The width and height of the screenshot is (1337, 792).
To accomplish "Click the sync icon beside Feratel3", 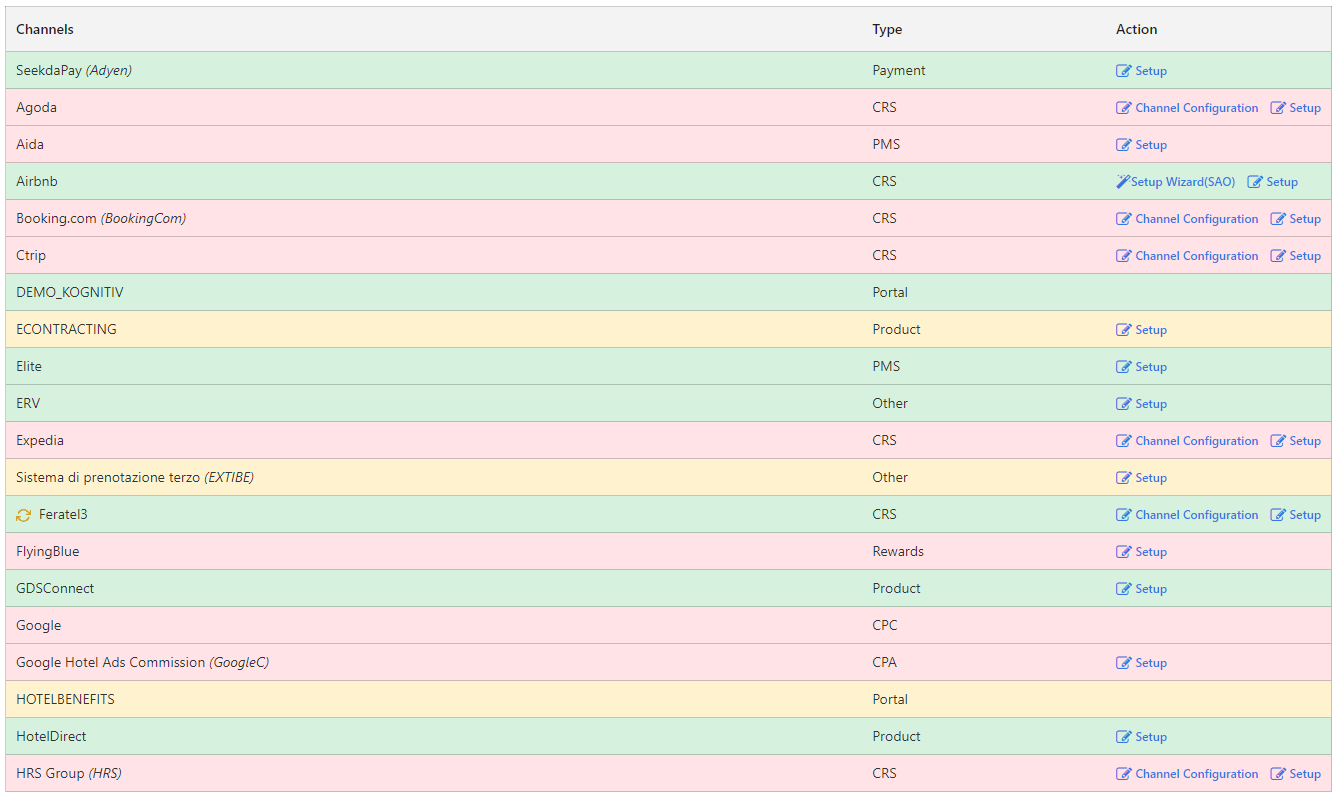I will coord(24,515).
